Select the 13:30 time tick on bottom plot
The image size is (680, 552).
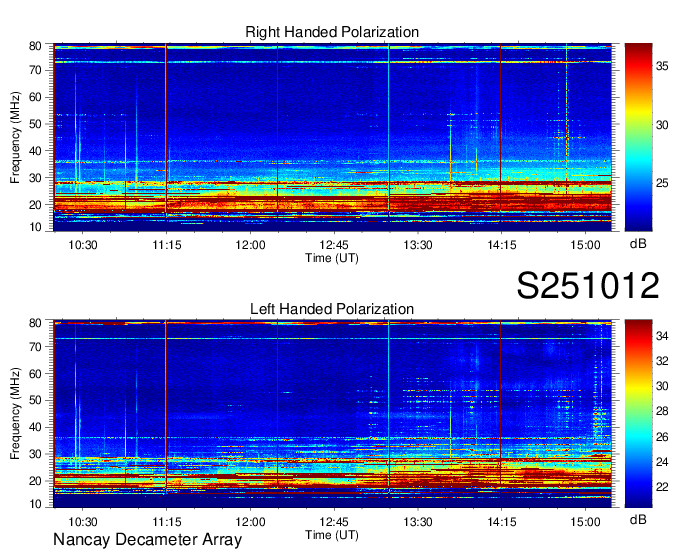click(417, 522)
